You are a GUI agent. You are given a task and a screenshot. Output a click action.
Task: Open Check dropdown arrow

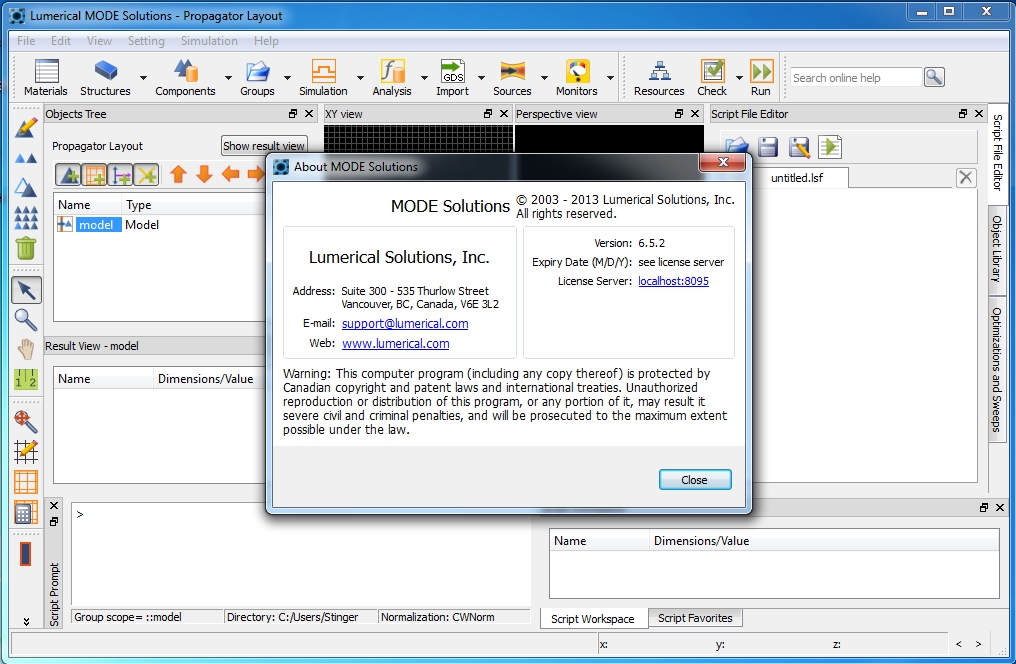(739, 77)
